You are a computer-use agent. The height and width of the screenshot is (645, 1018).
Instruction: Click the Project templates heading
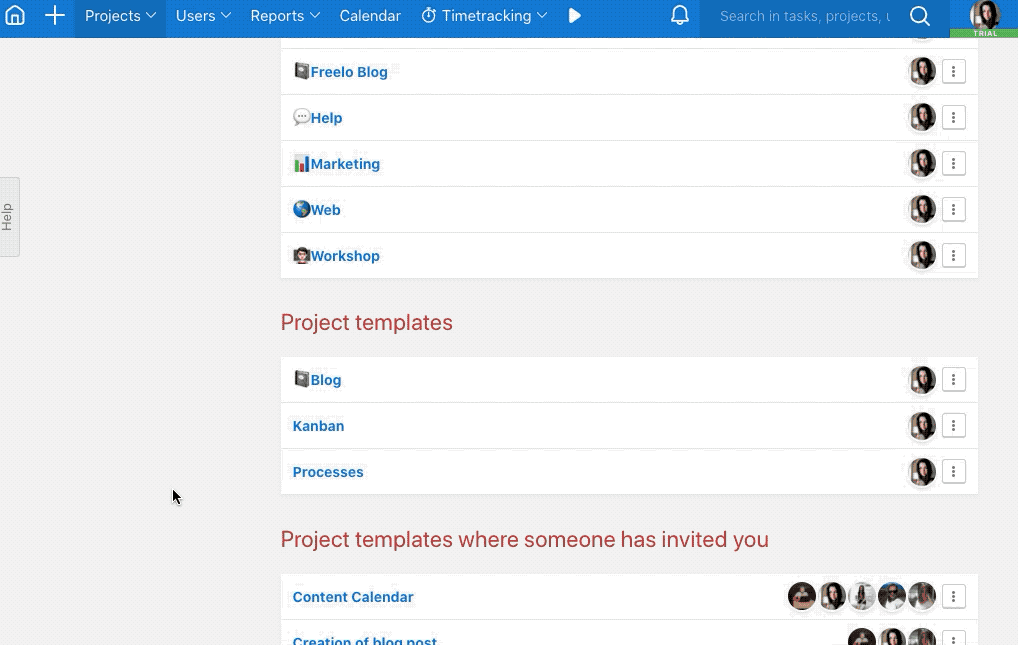pos(366,323)
